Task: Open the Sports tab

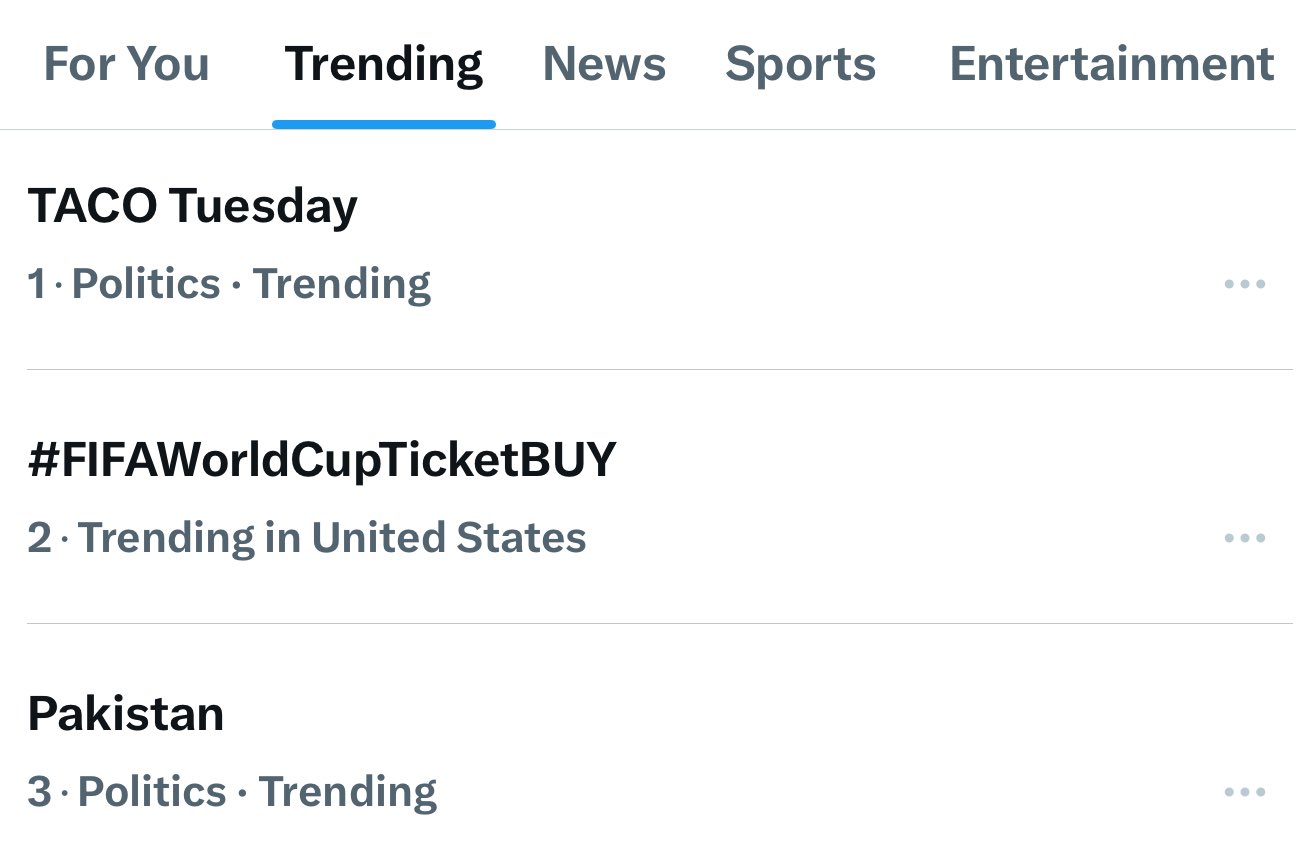Action: [800, 65]
